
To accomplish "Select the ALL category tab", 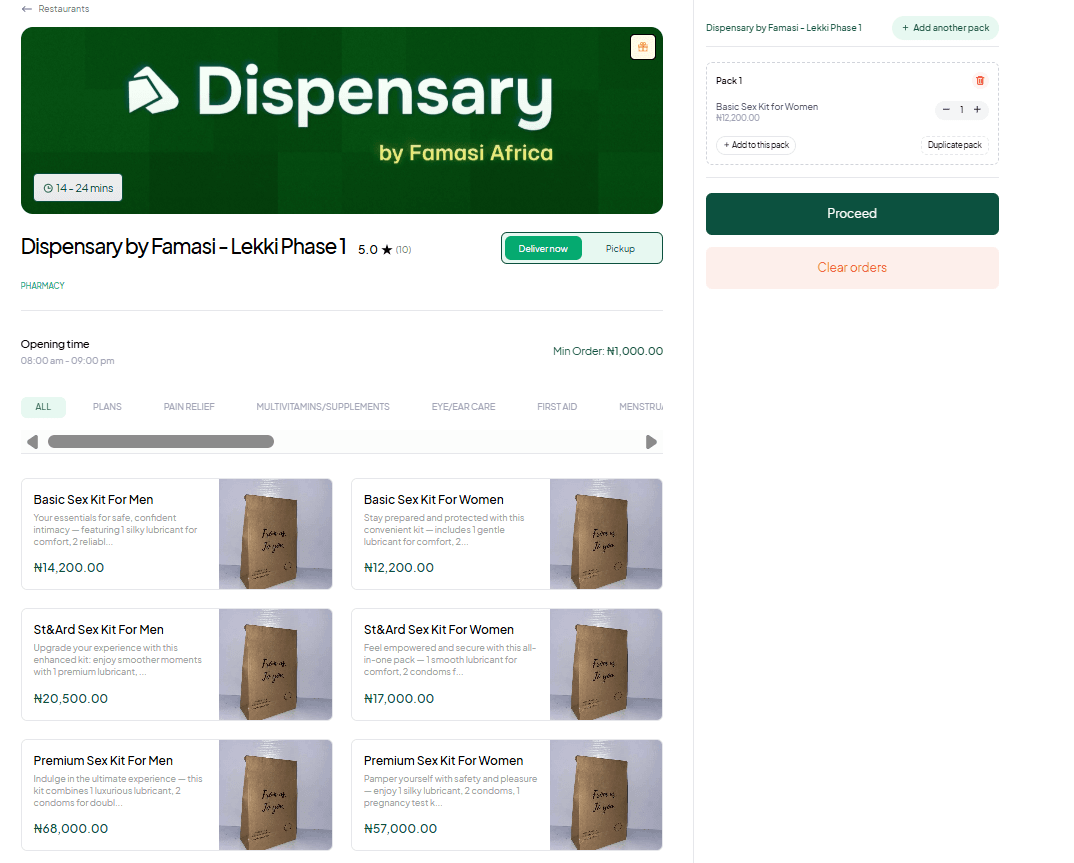I will tap(43, 407).
